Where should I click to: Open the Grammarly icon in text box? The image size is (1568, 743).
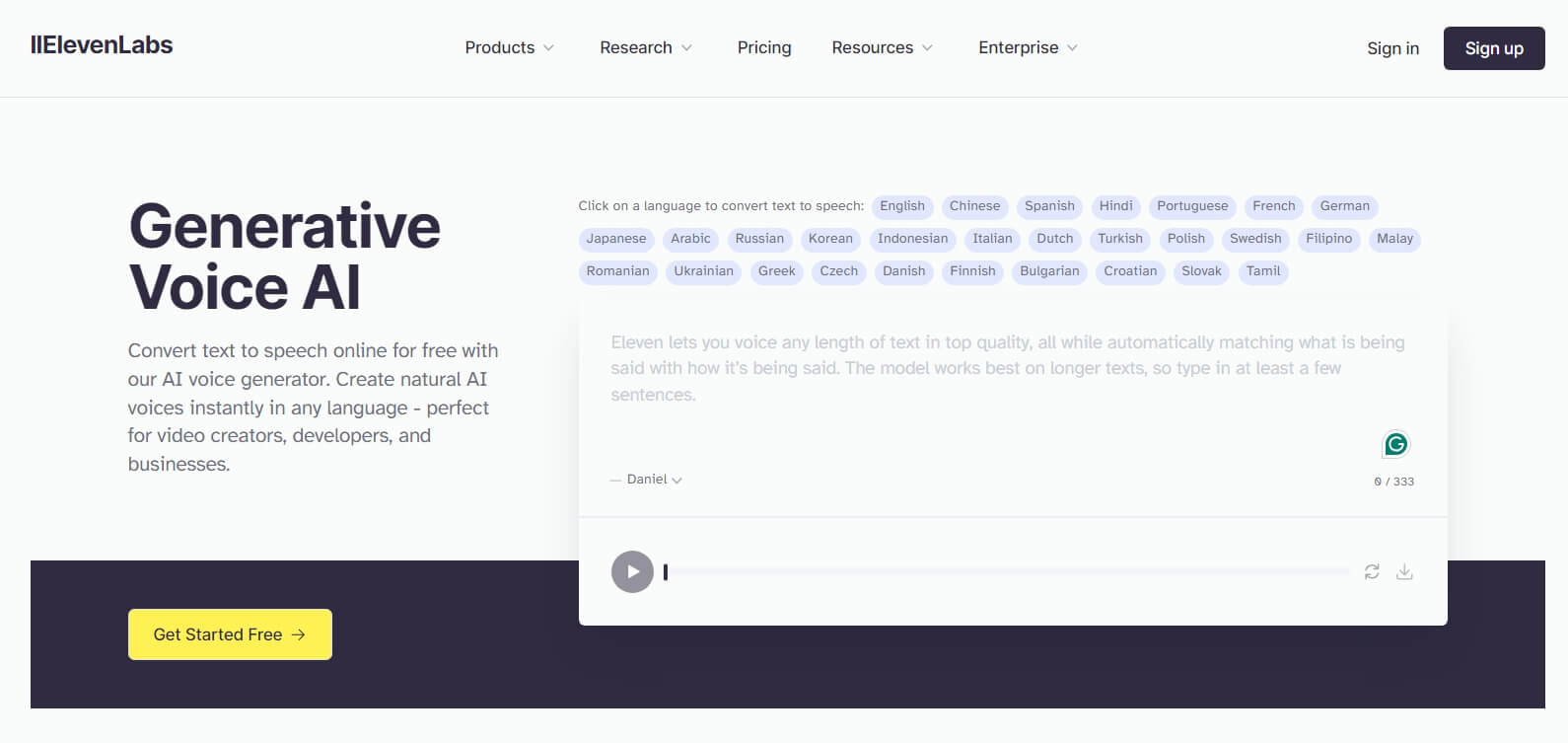[x=1395, y=444]
